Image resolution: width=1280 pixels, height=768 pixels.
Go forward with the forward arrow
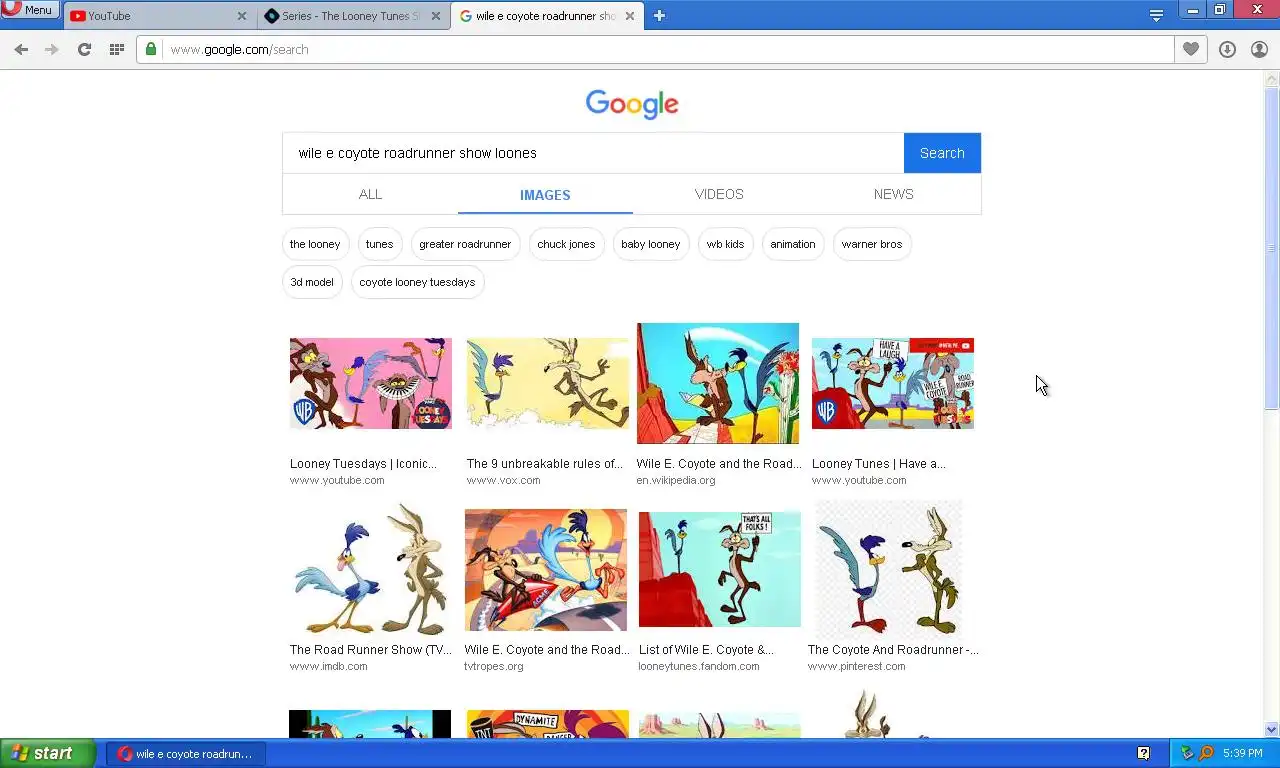point(52,49)
